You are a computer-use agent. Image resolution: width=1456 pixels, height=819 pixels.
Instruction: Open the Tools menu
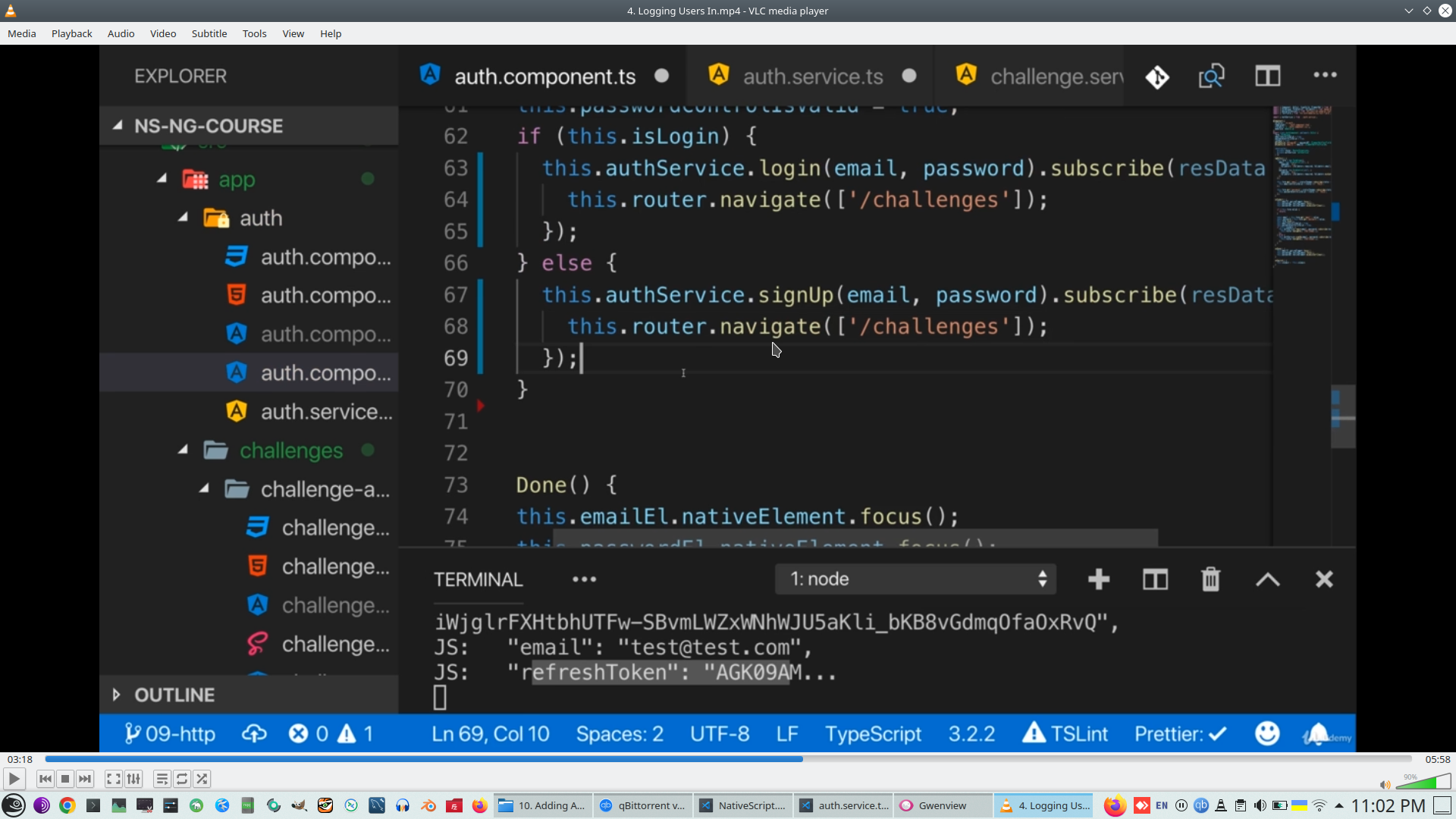coord(254,33)
